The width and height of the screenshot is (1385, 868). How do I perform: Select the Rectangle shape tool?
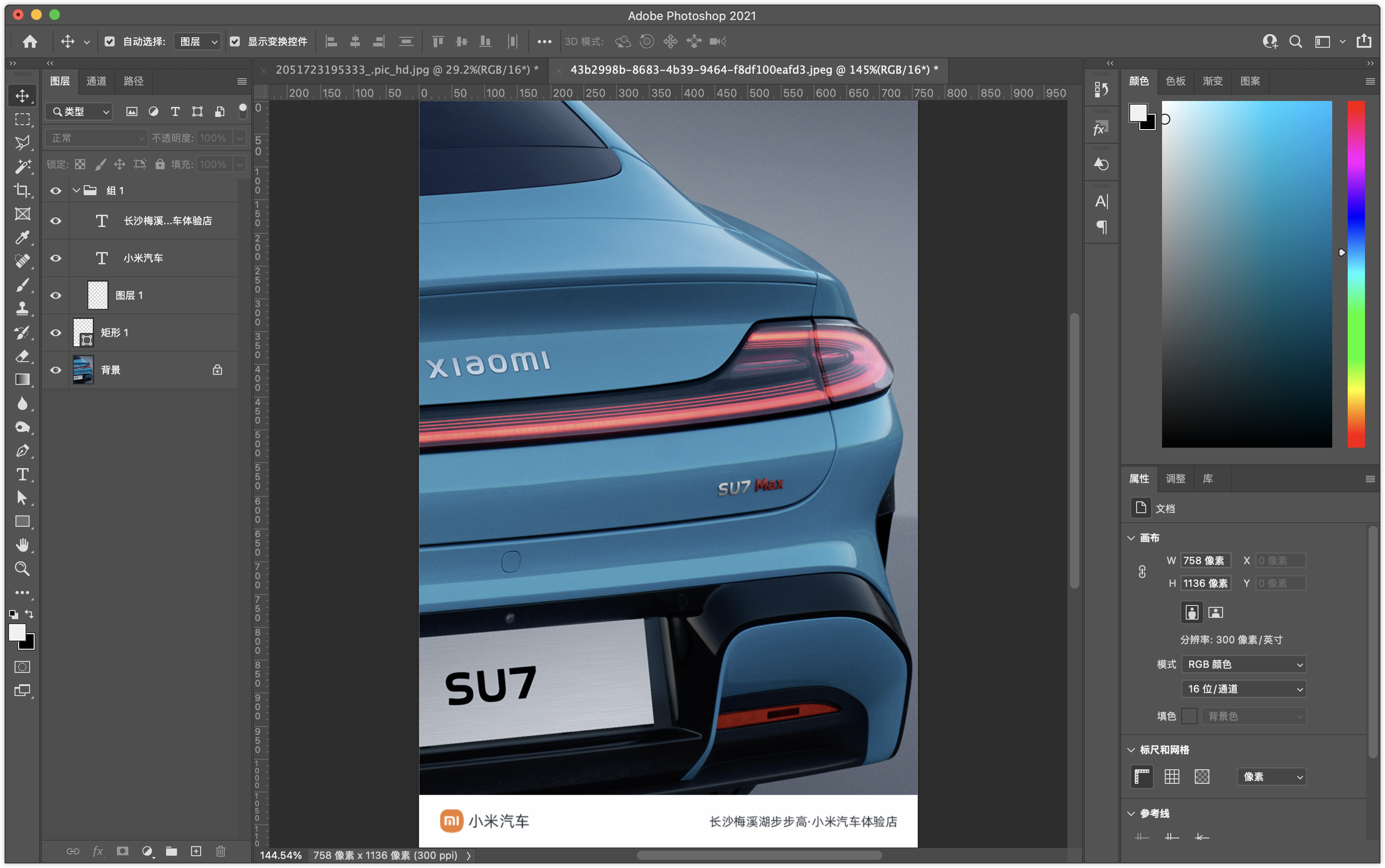coord(22,521)
